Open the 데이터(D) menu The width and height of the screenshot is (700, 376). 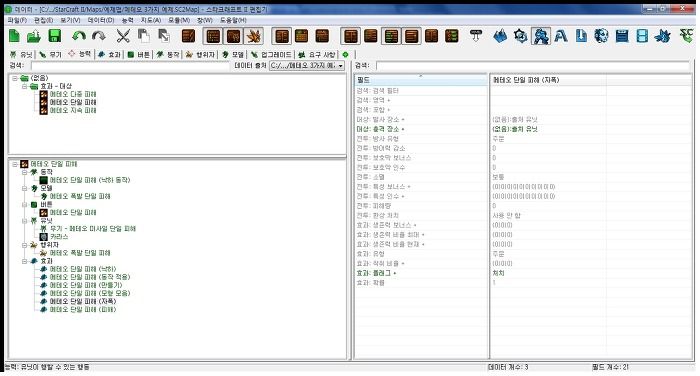pyautogui.click(x=100, y=20)
